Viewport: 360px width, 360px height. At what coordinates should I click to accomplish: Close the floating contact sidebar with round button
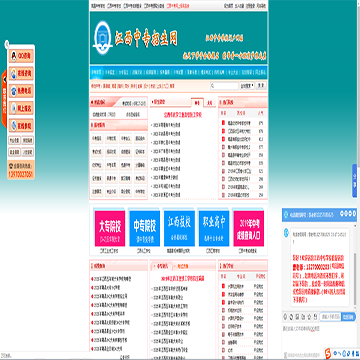[7, 43]
